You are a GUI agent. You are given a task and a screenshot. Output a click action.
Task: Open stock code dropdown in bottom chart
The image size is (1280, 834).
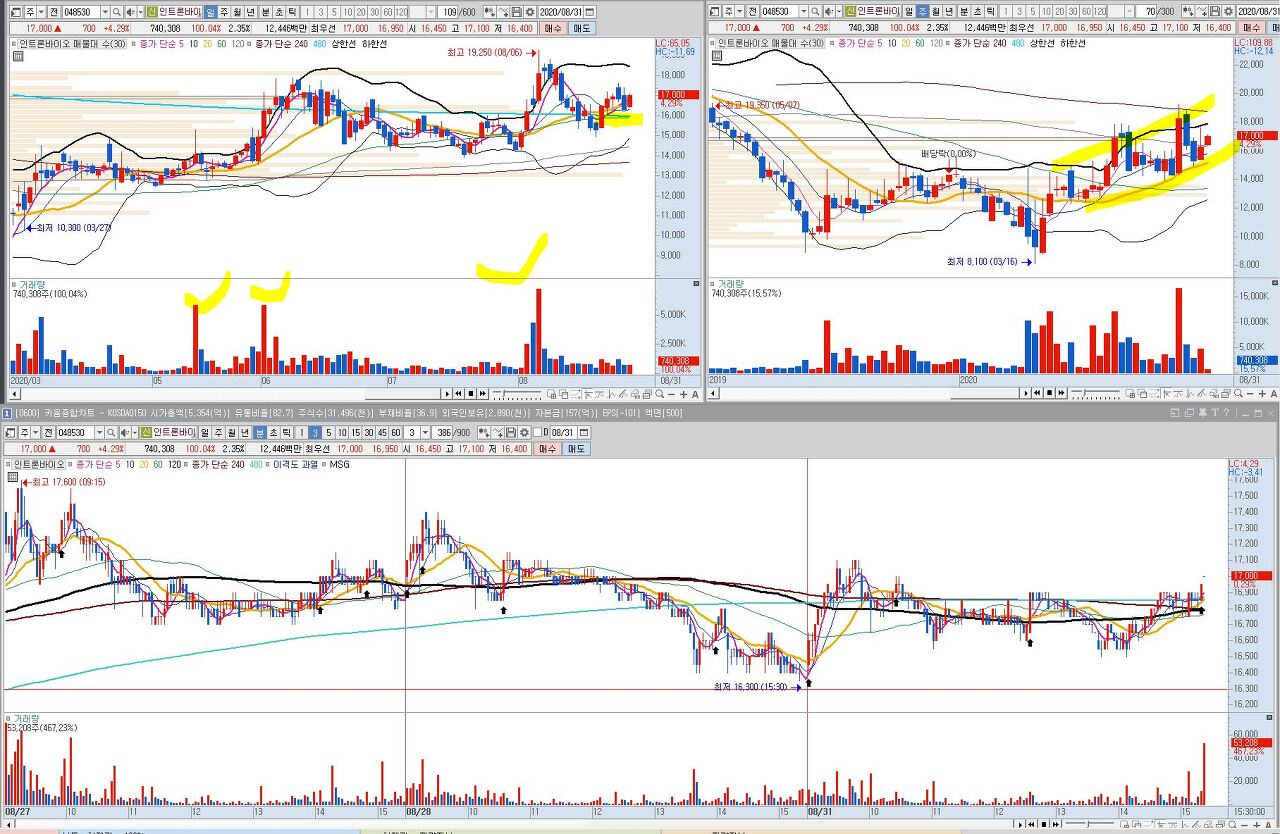(x=99, y=431)
